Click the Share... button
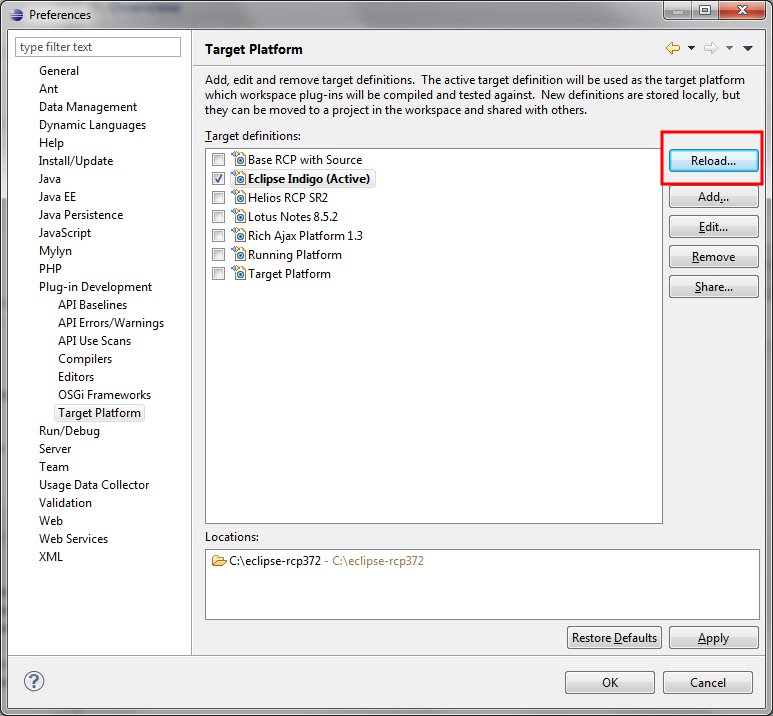Screen dimensions: 773x716 713,287
